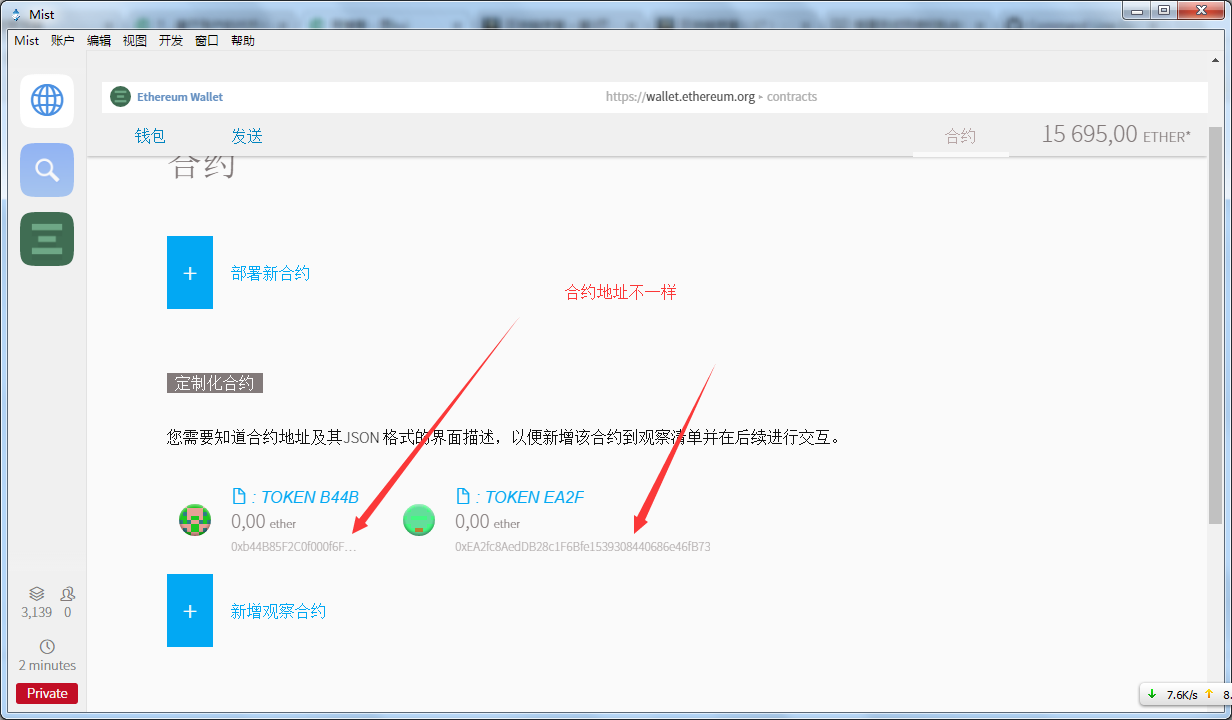Open the 账户 menu

[x=63, y=41]
